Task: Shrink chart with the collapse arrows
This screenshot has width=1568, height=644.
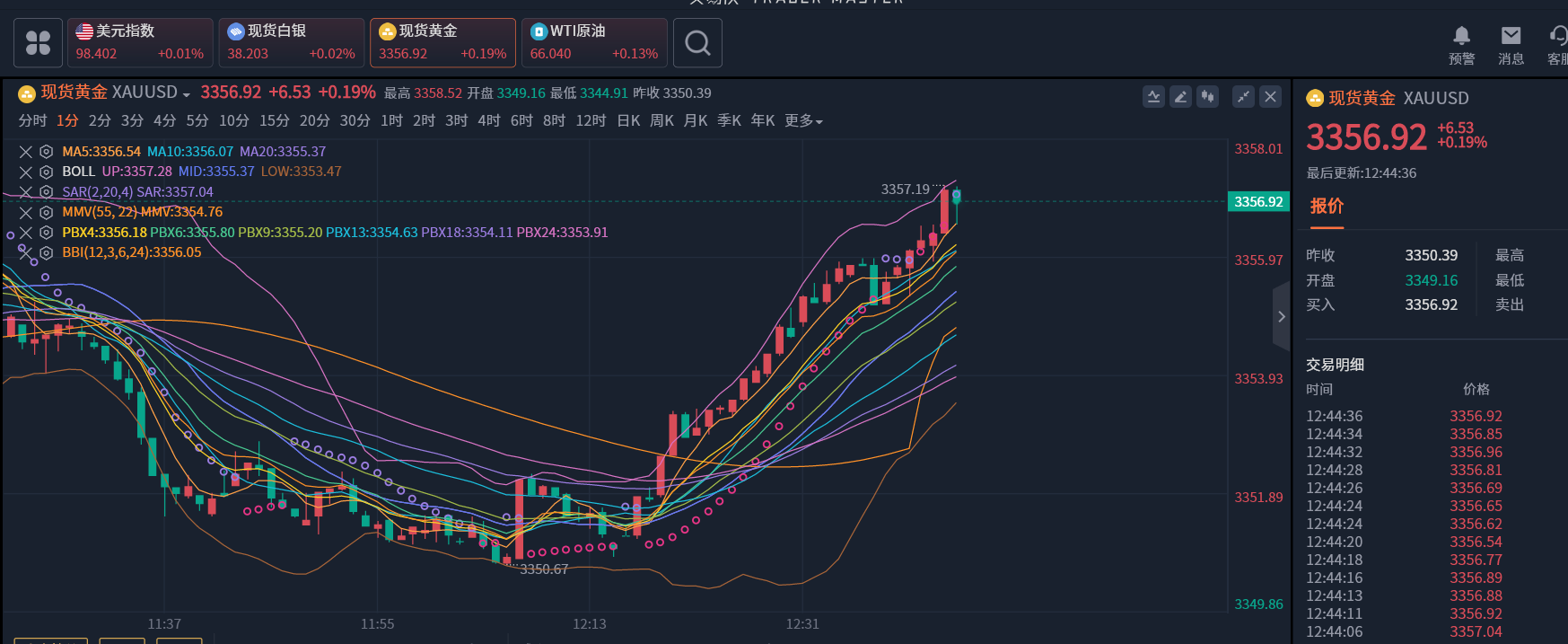Action: pyautogui.click(x=1243, y=96)
